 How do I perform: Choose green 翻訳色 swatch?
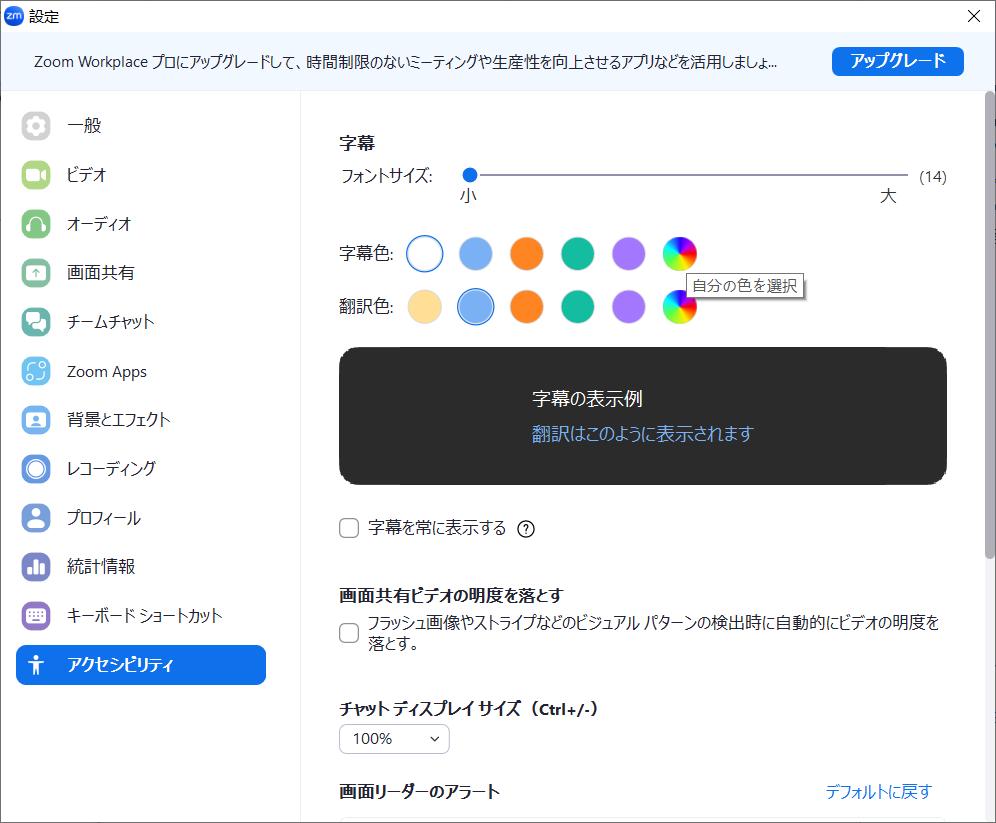(577, 307)
